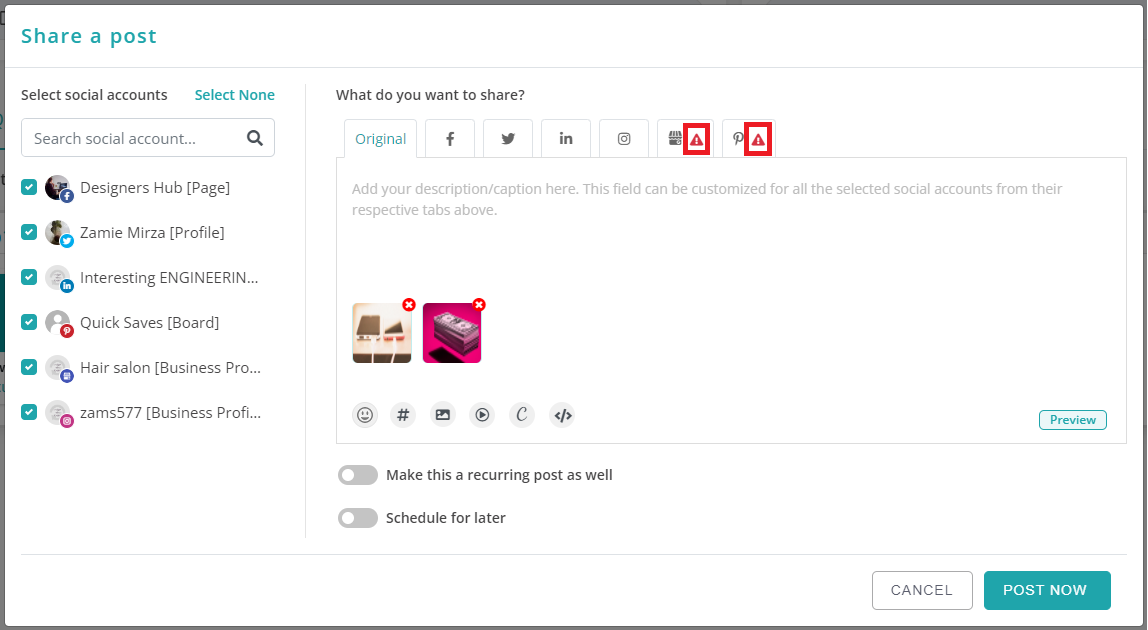Click the Preview button
The image size is (1148, 630).
pyautogui.click(x=1073, y=420)
